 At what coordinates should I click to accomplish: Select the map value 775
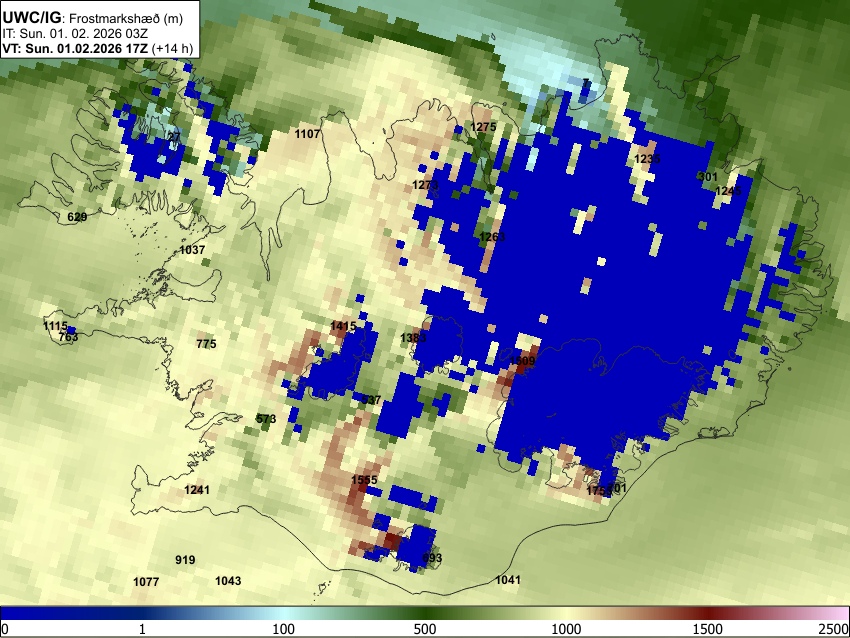[x=207, y=344]
